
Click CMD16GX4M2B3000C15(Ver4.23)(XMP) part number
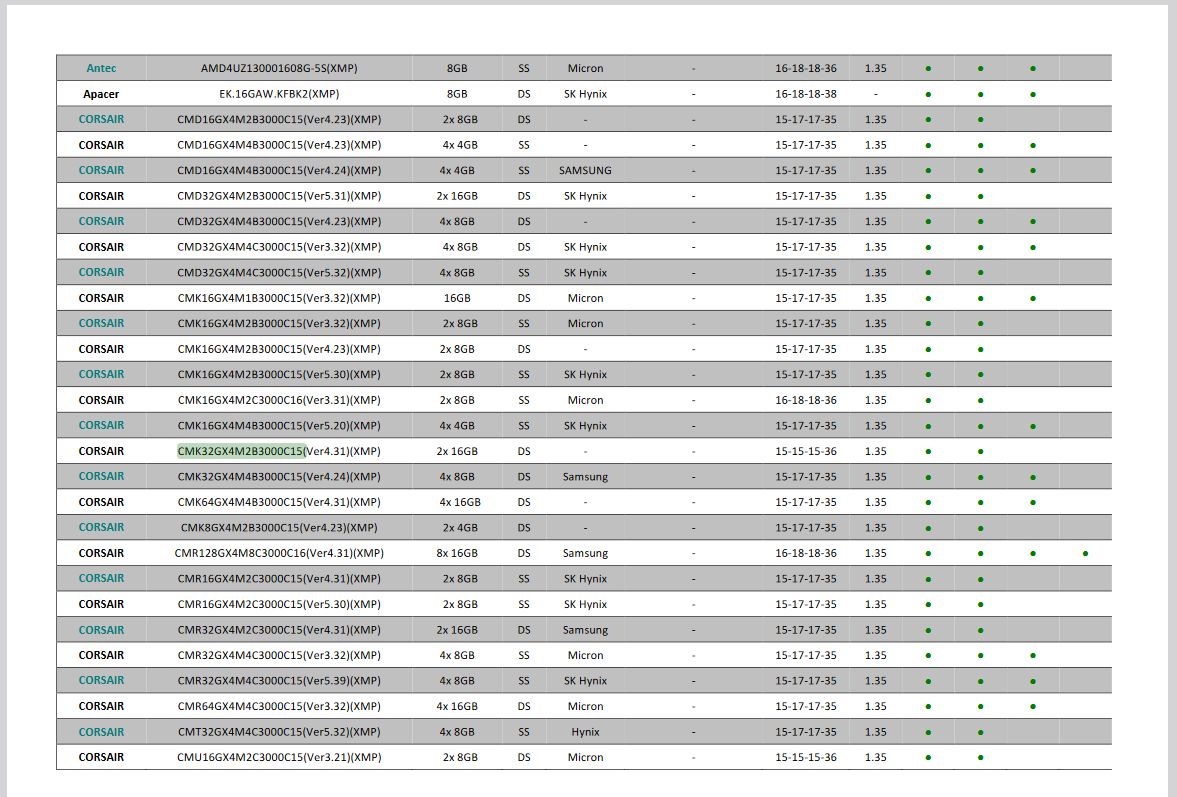coord(279,119)
